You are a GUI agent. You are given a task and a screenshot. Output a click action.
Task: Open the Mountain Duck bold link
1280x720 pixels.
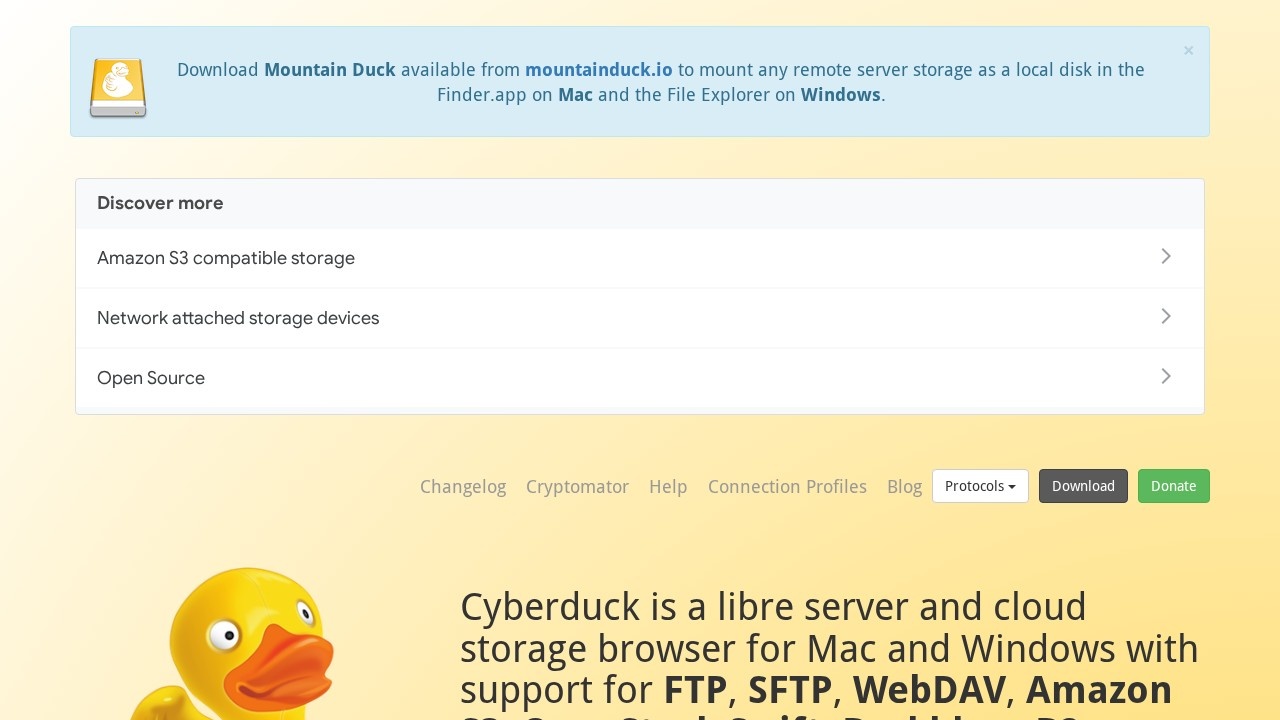click(x=330, y=70)
